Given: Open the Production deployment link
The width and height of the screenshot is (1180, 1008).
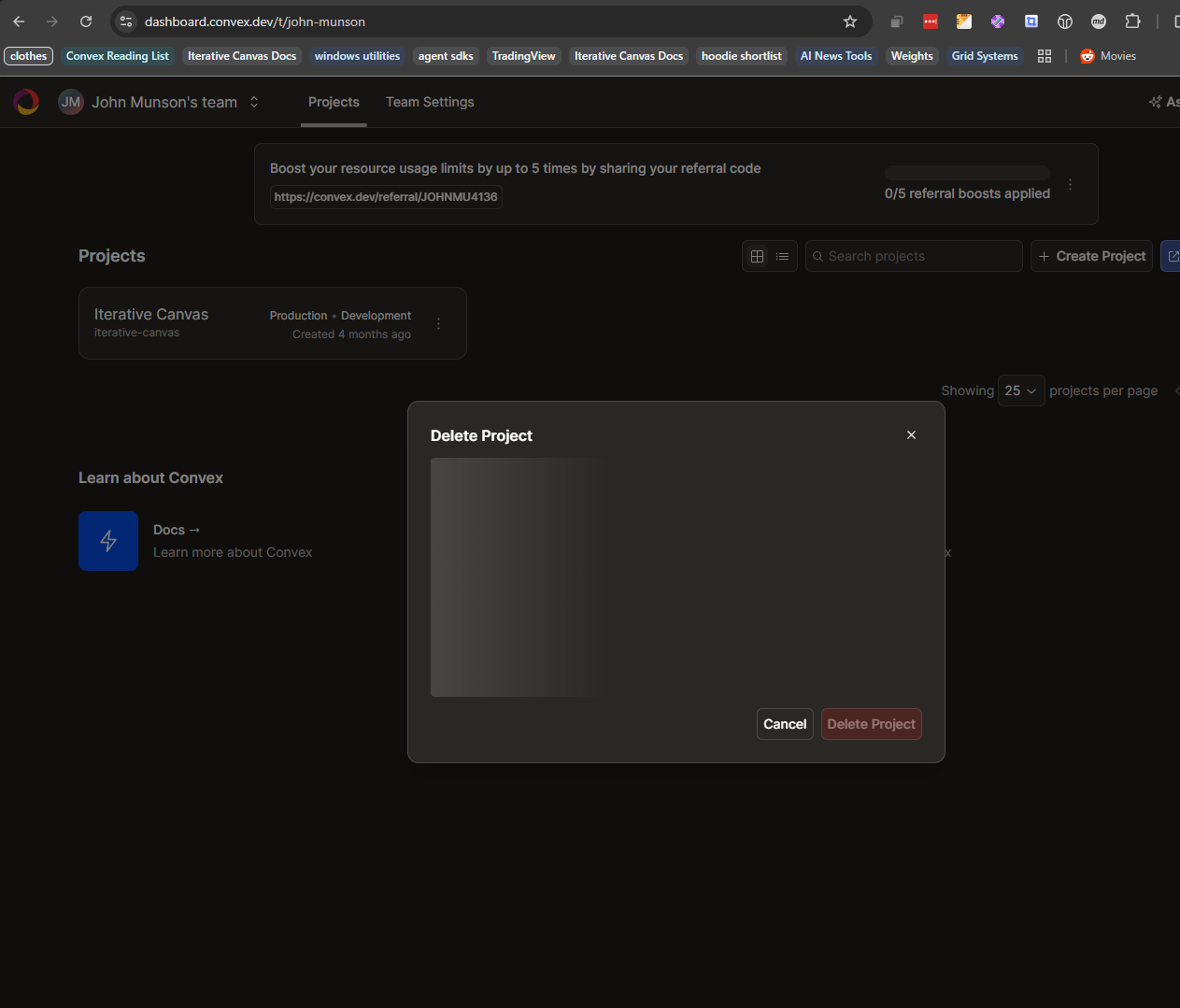Looking at the screenshot, I should 299,316.
